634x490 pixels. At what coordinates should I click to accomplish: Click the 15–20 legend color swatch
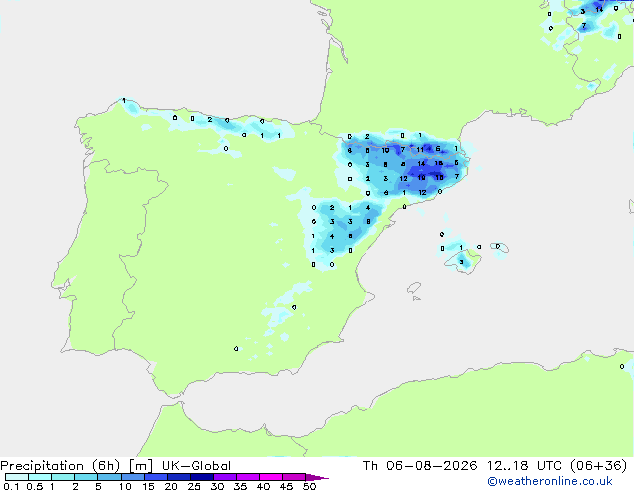pyautogui.click(x=155, y=477)
